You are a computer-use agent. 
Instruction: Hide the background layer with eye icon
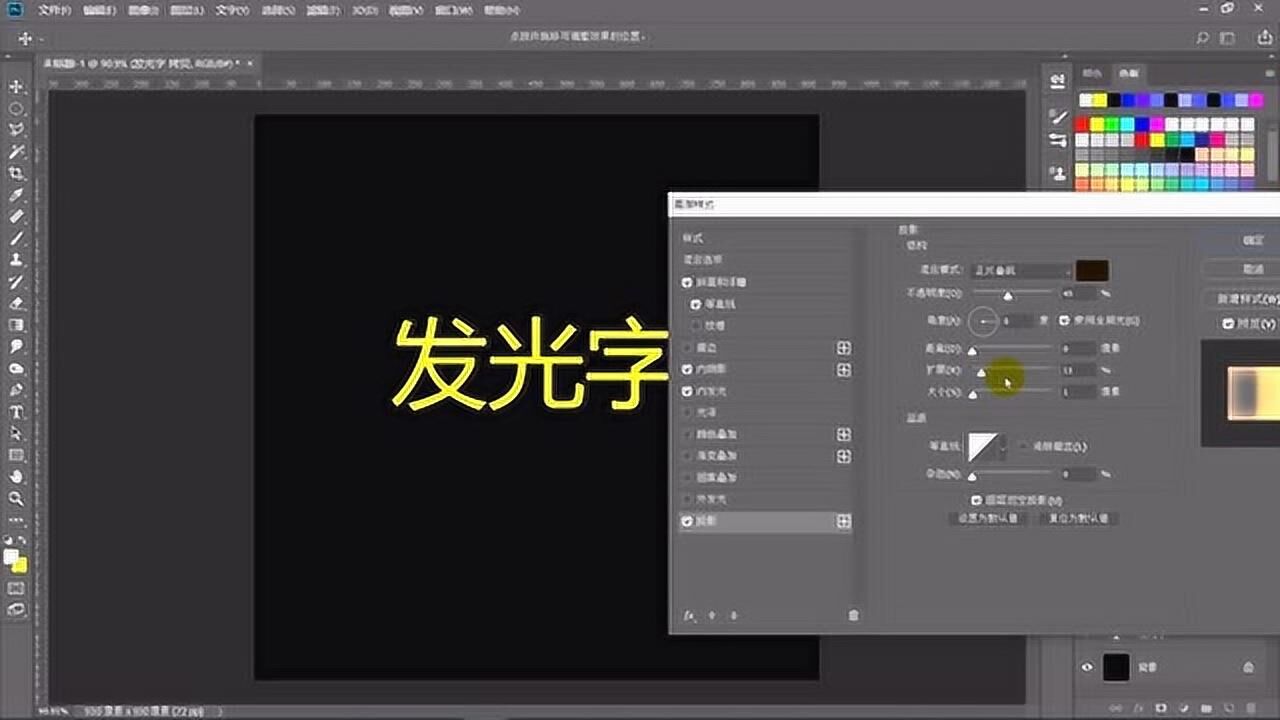click(1087, 667)
